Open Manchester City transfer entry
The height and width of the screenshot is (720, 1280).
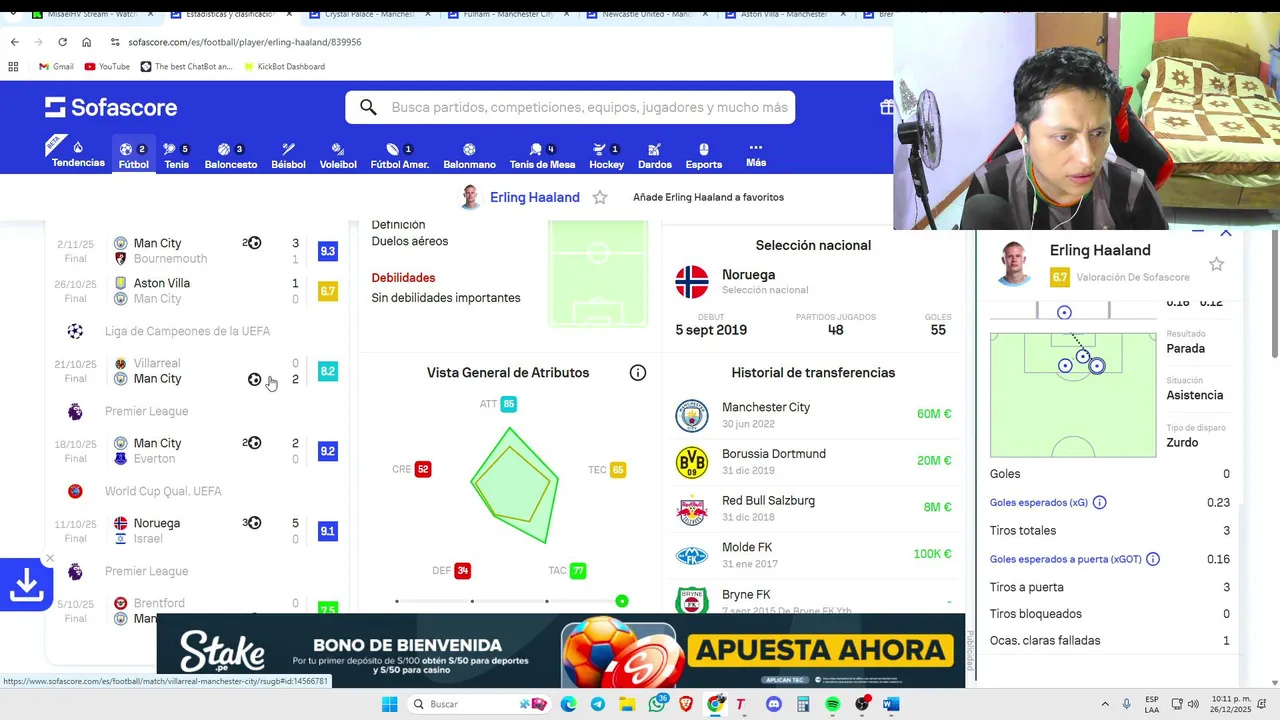[x=813, y=414]
